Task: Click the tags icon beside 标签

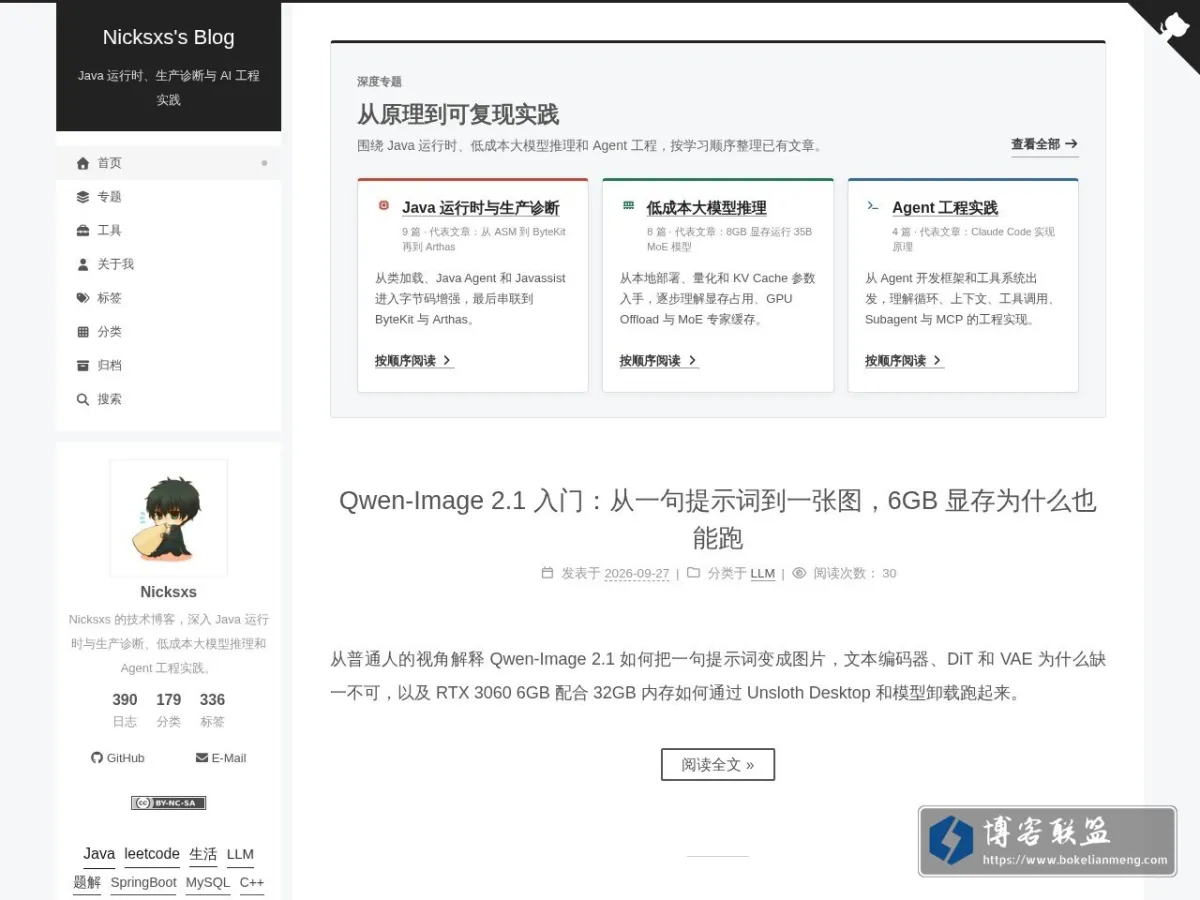Action: click(x=83, y=298)
